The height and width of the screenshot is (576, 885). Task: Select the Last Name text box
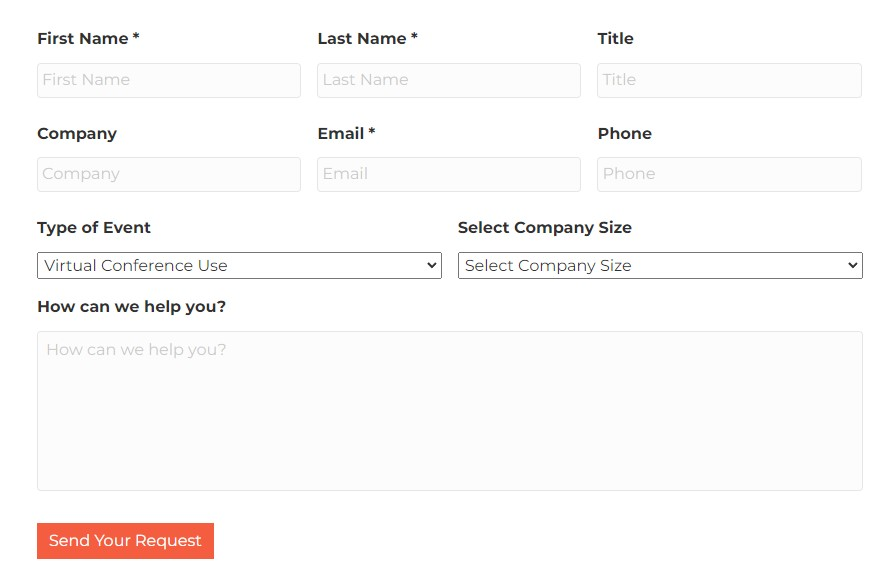pos(449,80)
